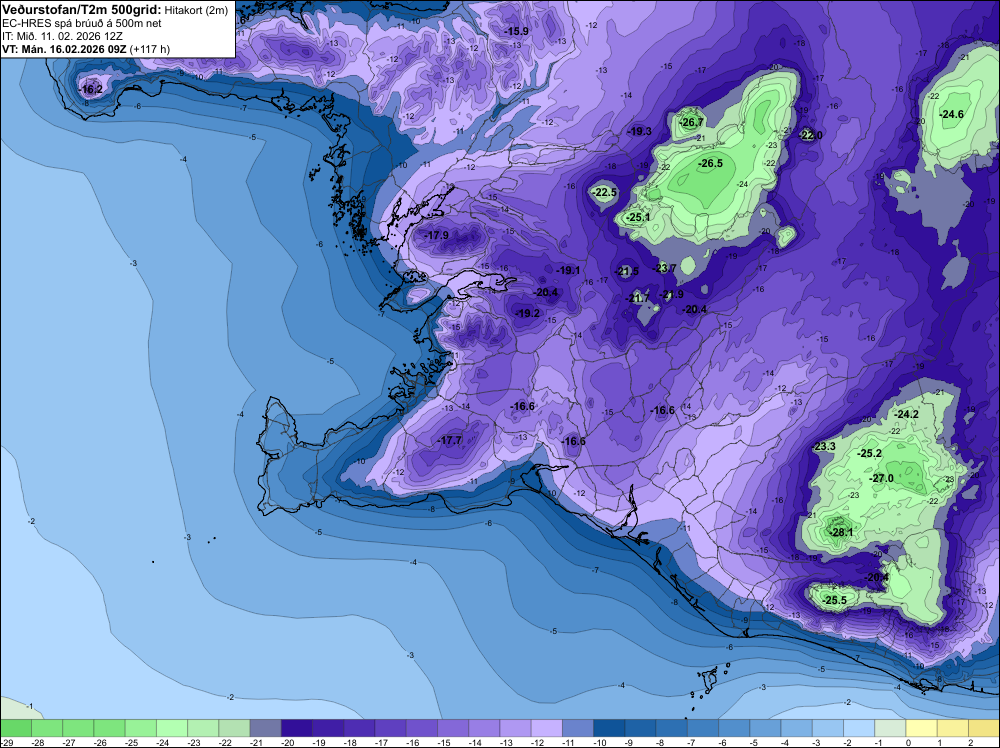1000x748 pixels.
Task: Click the lavender legend swatch labeled -12
Action: (547, 728)
